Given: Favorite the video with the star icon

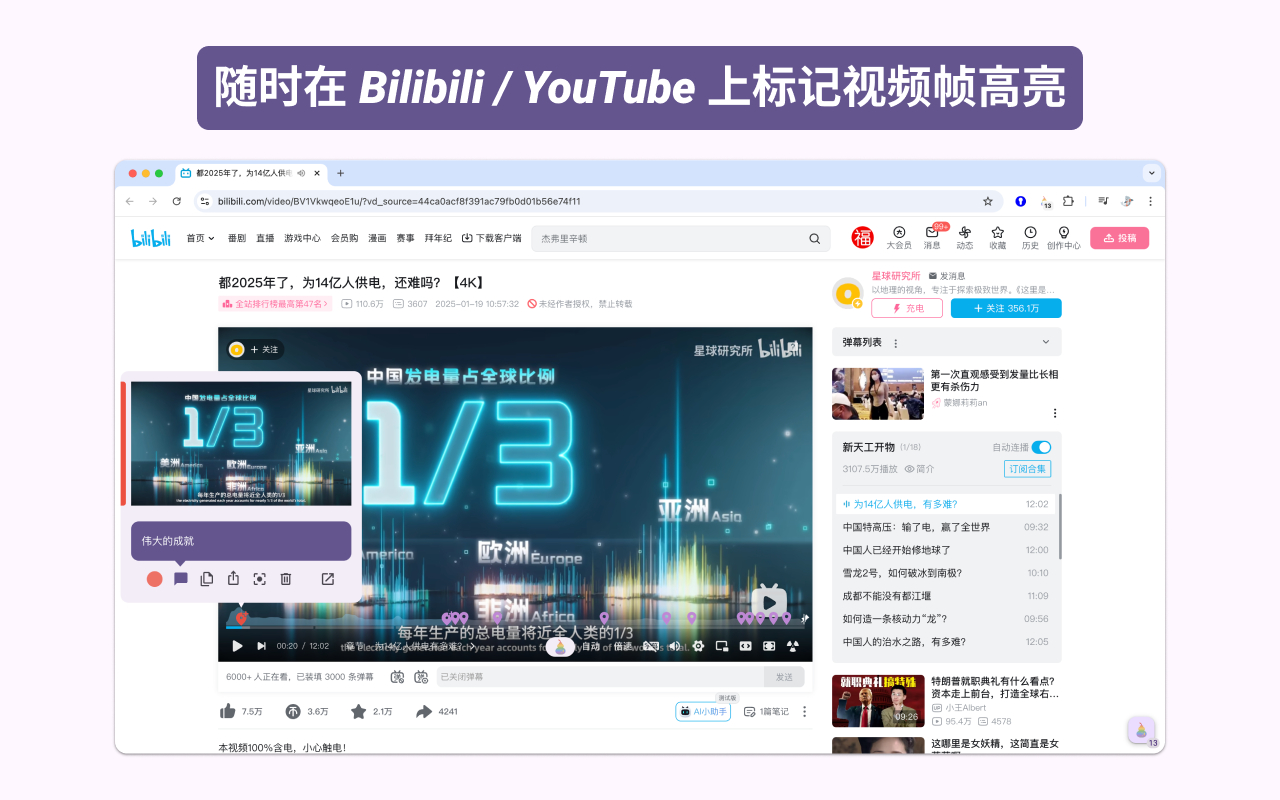Looking at the screenshot, I should tap(358, 711).
